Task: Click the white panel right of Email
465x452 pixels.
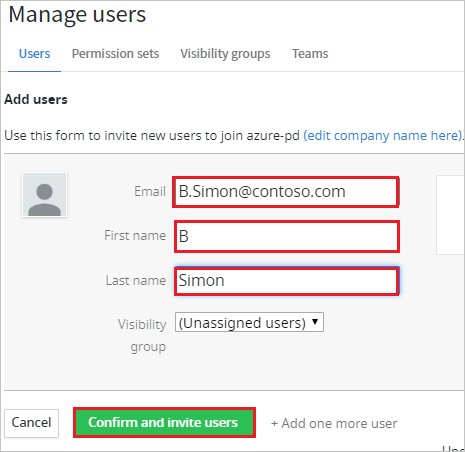Action: pos(450,215)
